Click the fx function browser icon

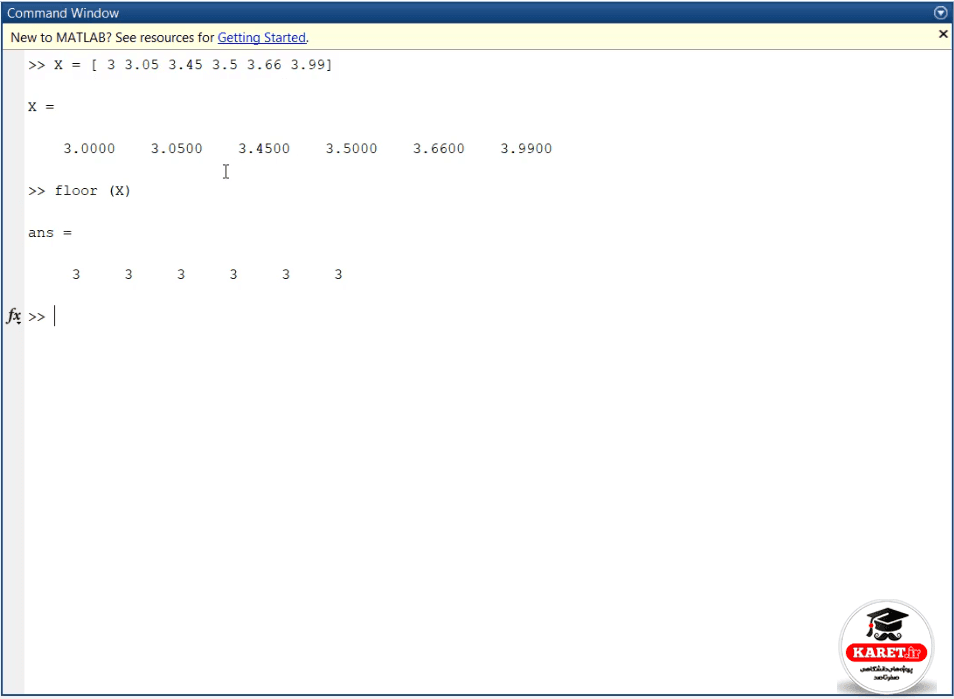point(14,316)
